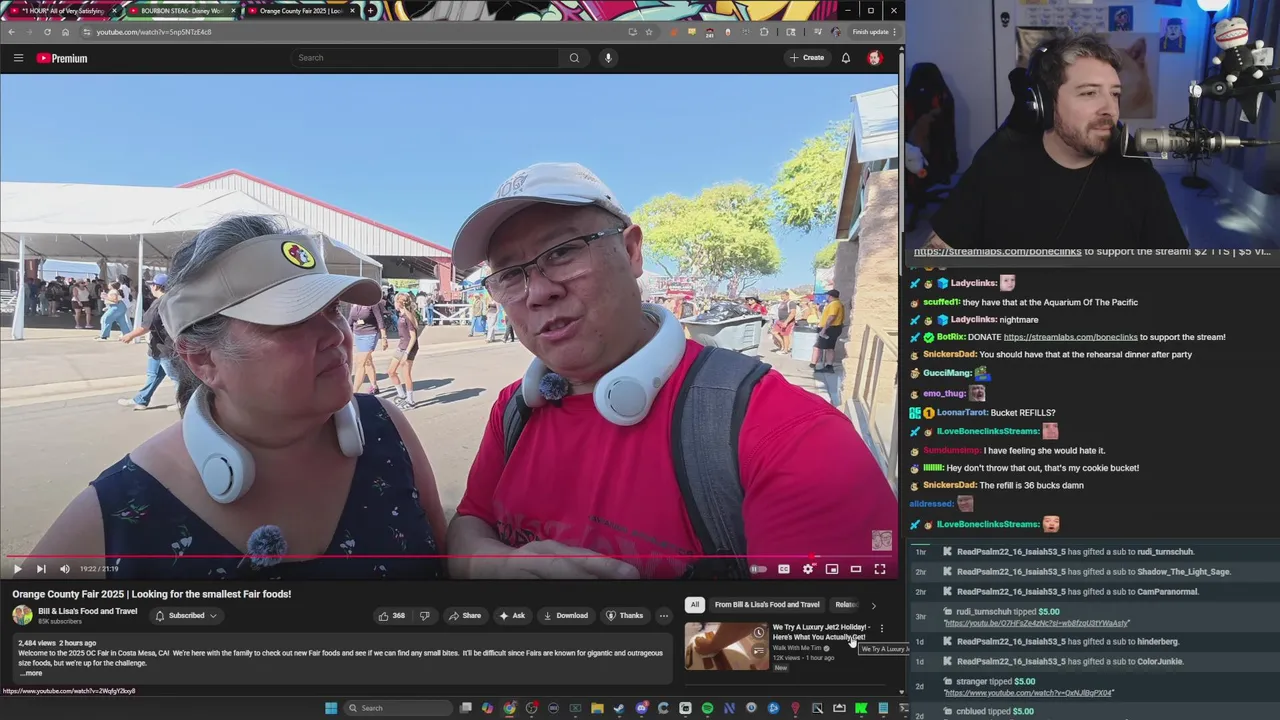1280x720 pixels.
Task: Open Bill & Lisa's Food and Travel channel name
Action: [88, 611]
